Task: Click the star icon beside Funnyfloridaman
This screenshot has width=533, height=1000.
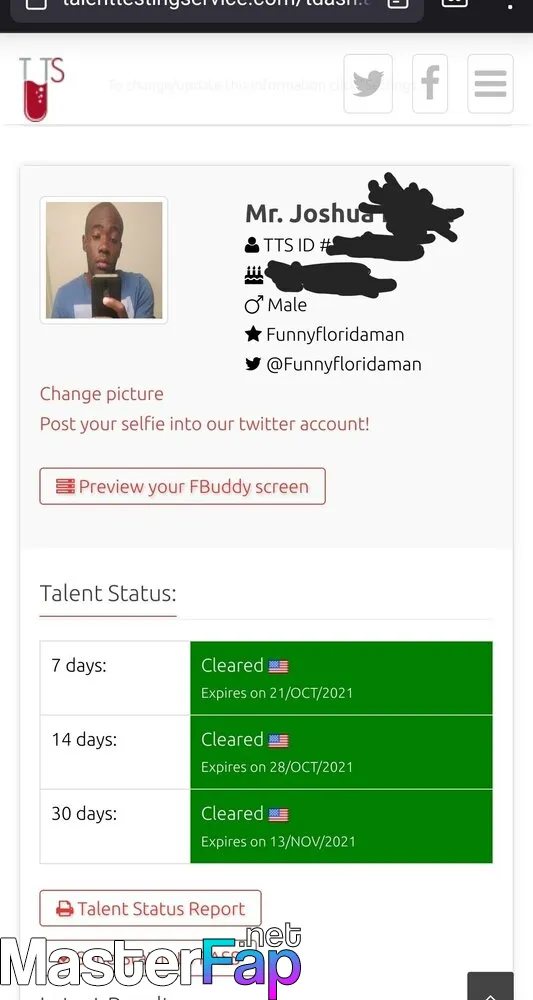Action: [253, 334]
